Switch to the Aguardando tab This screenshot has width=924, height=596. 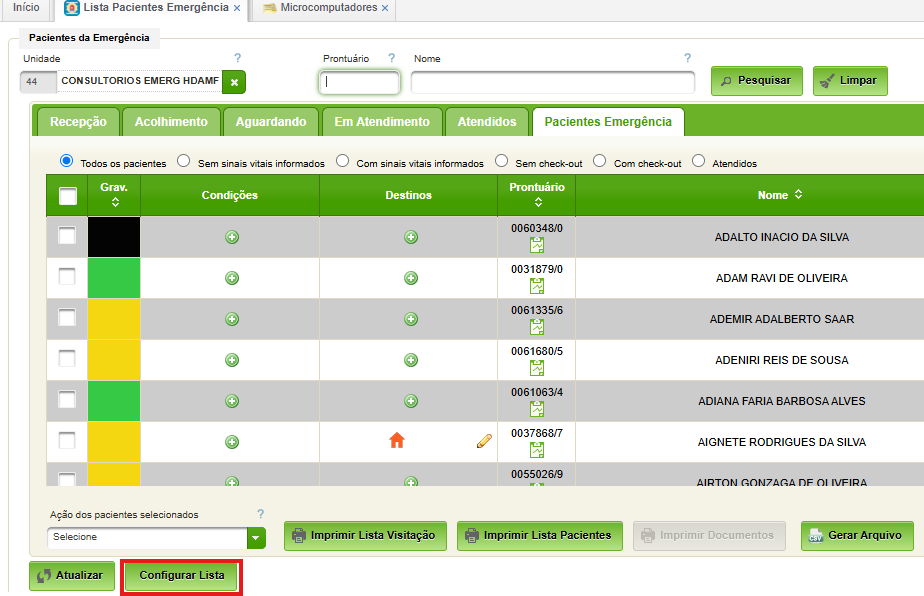click(x=271, y=121)
